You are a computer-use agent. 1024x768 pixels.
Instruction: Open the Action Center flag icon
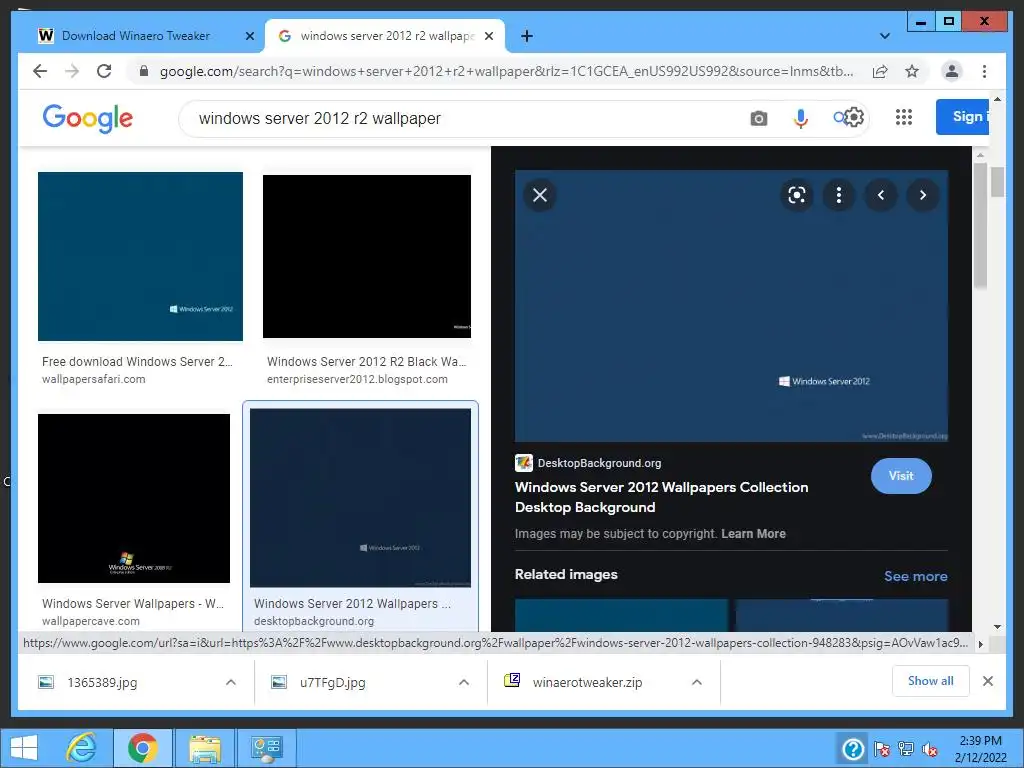click(881, 749)
